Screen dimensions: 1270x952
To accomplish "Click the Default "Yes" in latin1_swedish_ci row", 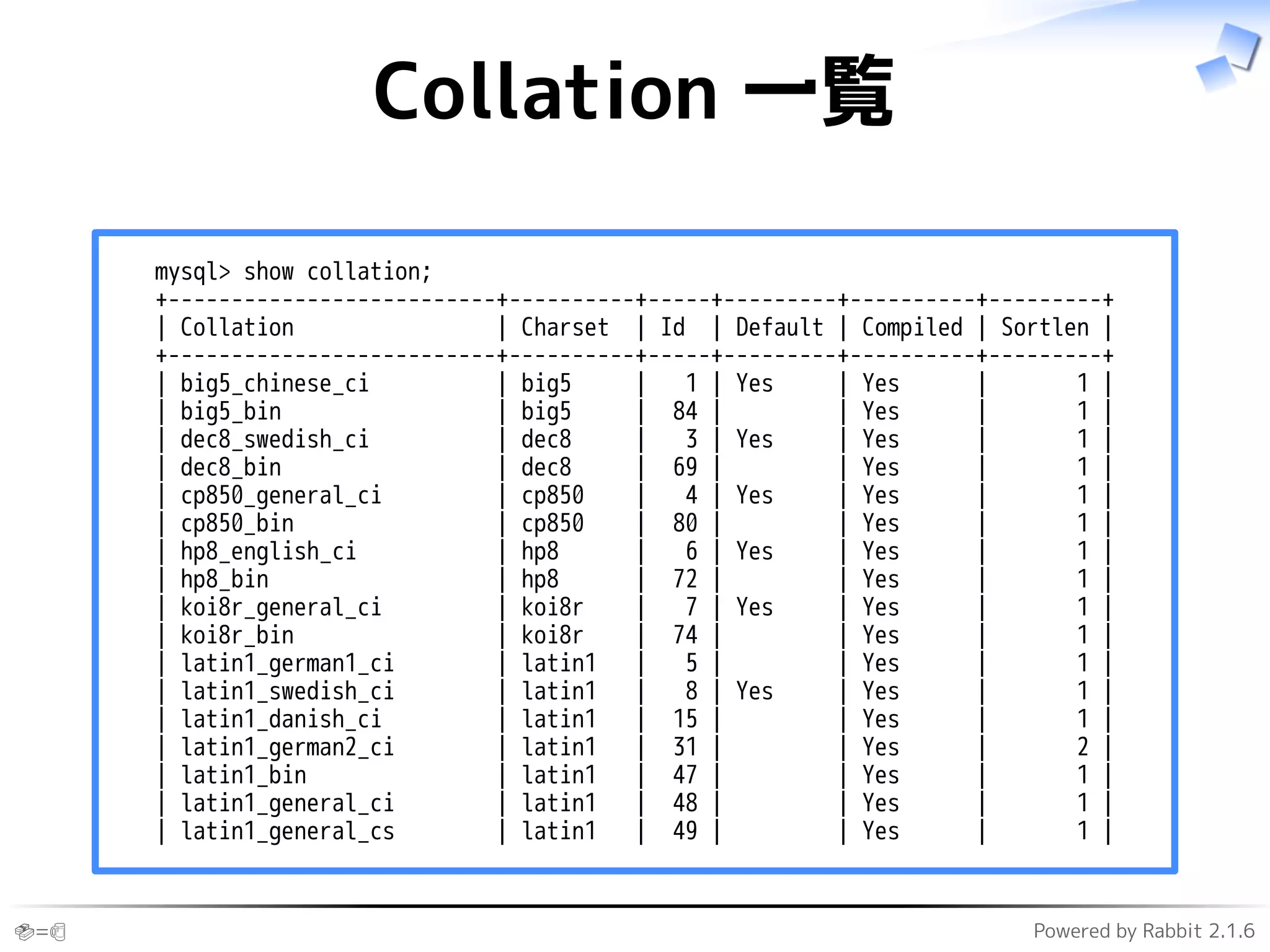I will pyautogui.click(x=755, y=692).
